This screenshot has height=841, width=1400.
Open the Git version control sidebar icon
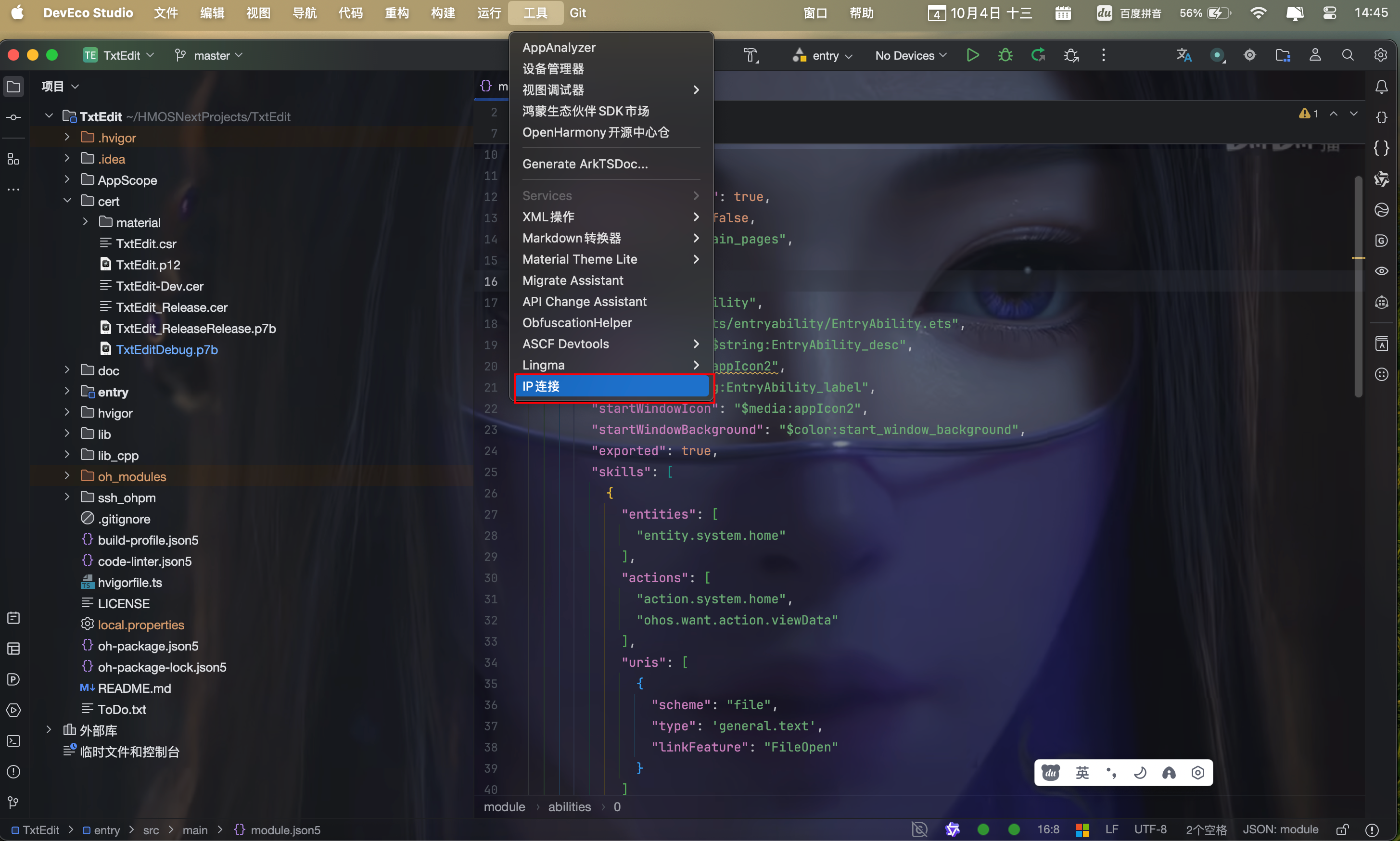click(13, 803)
